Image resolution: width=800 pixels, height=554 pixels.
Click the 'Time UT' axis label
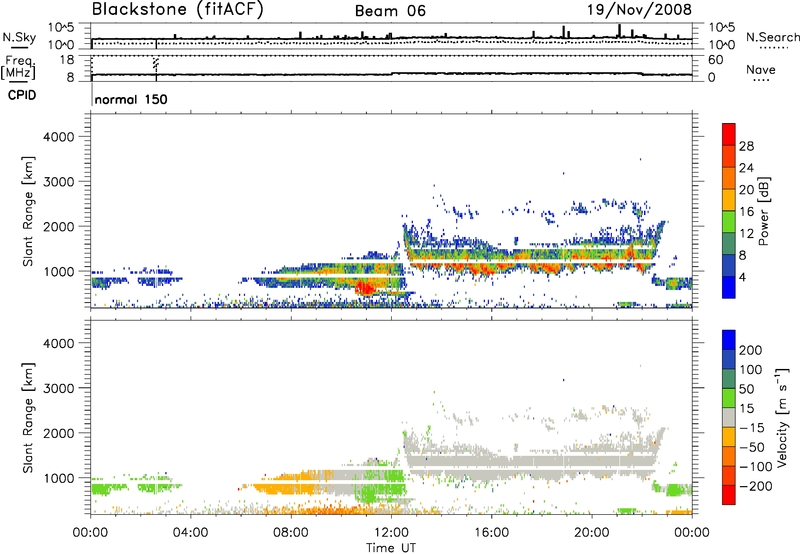click(391, 547)
